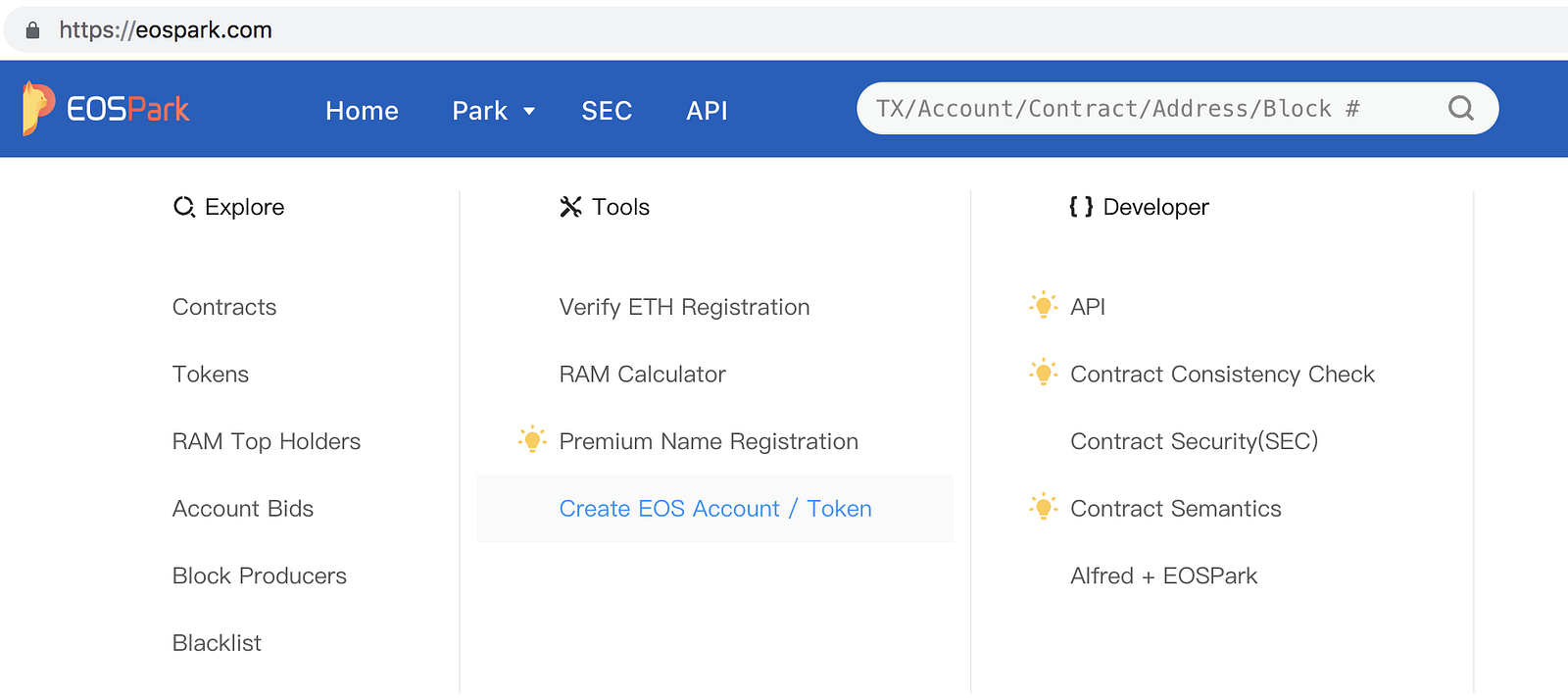Image resolution: width=1568 pixels, height=700 pixels.
Task: Click the Explore magnifier icon
Action: pos(184,207)
